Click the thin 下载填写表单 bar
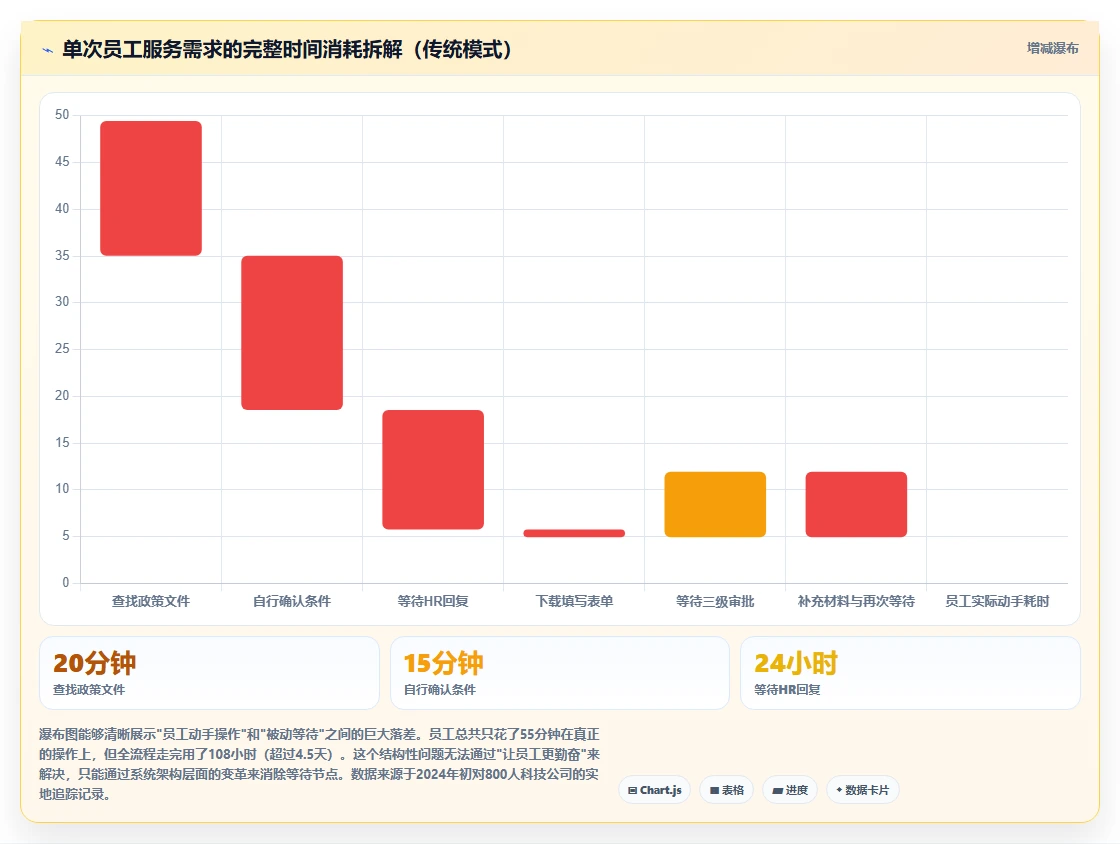This screenshot has height=844, width=1120. [x=574, y=533]
